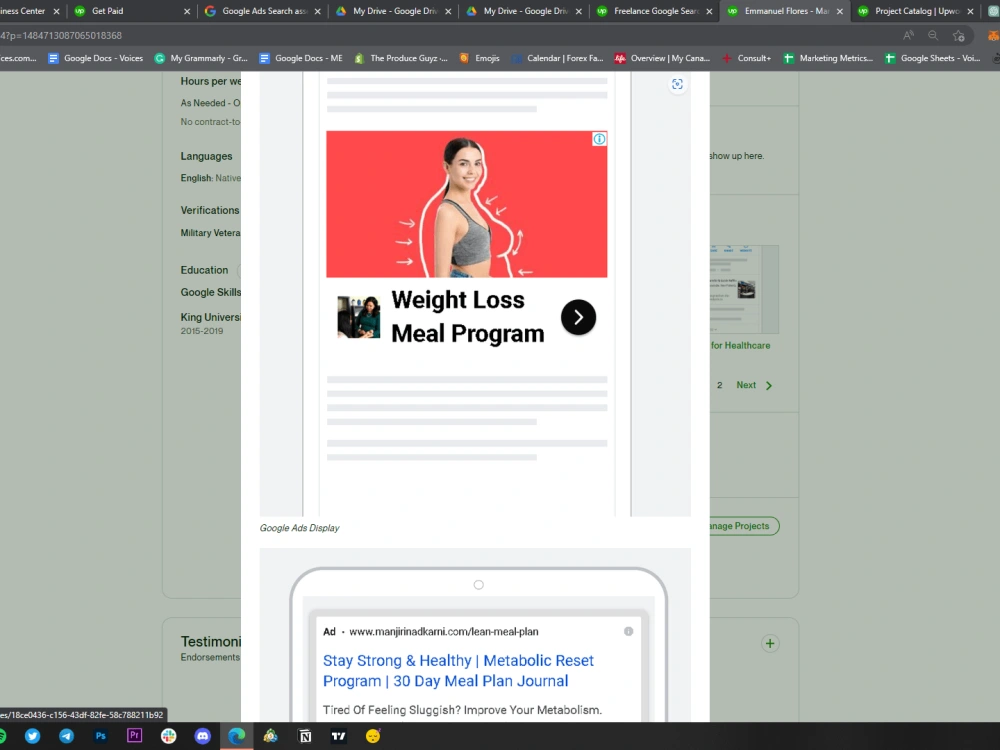Open the My Grammarly bookmark
Image resolution: width=1000 pixels, height=750 pixels.
pos(202,58)
